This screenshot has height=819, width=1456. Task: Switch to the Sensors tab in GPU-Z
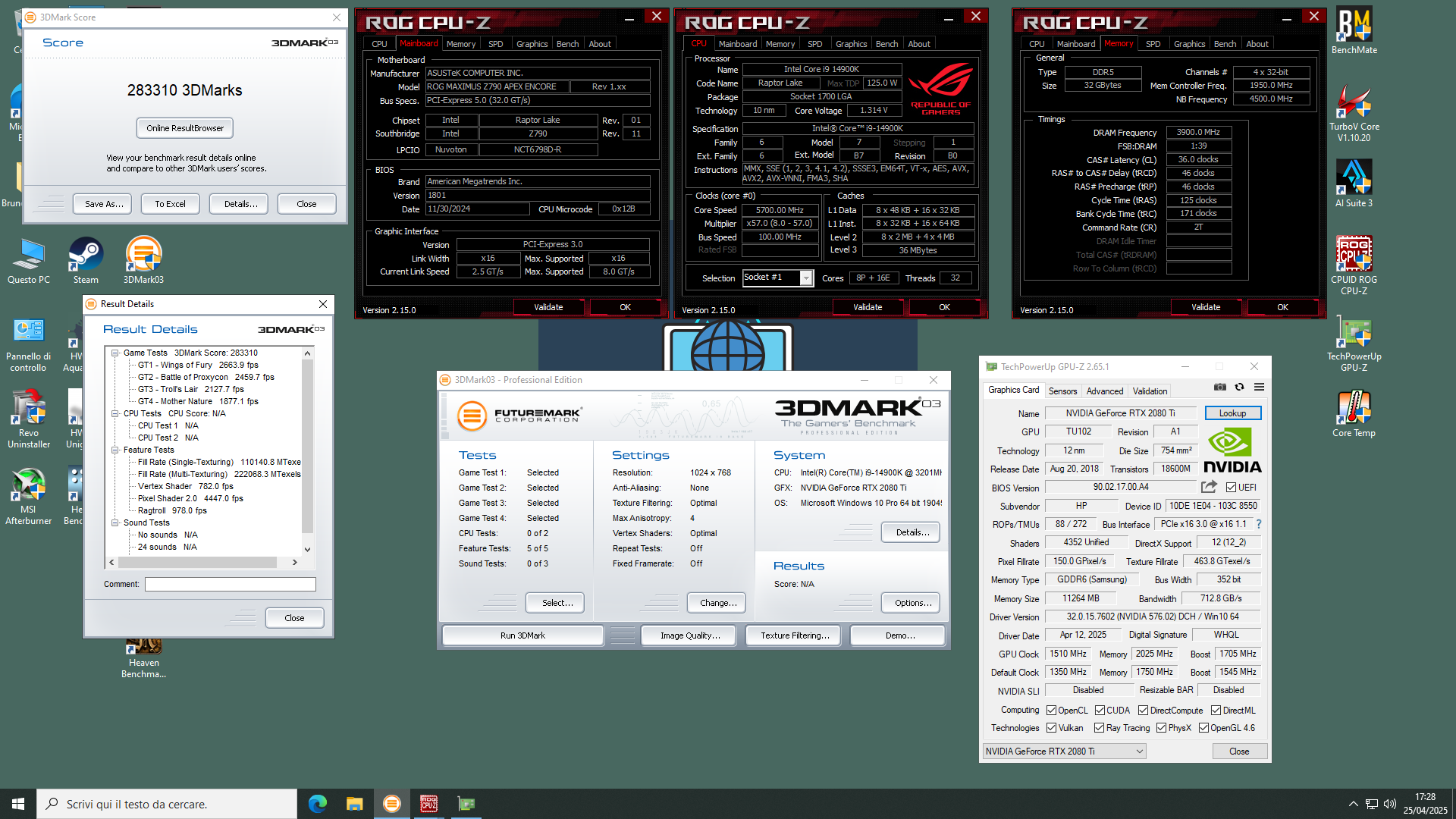pos(1062,391)
